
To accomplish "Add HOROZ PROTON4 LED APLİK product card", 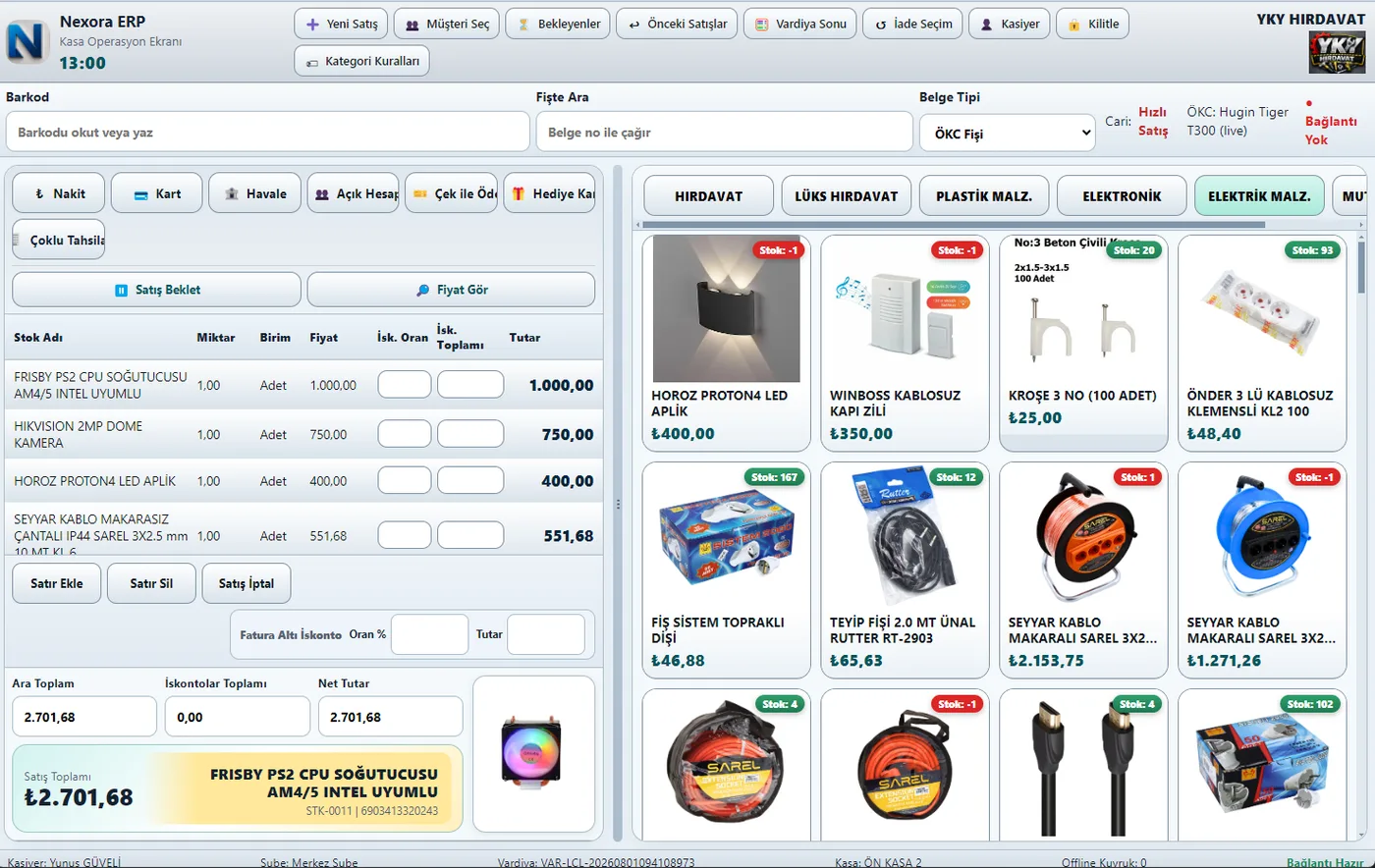I will [x=727, y=343].
